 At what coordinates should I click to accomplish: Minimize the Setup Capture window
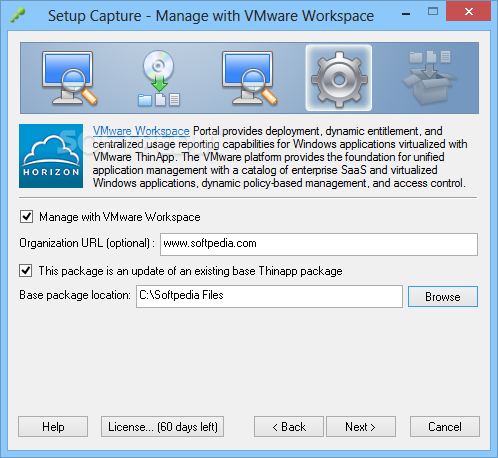(x=406, y=13)
